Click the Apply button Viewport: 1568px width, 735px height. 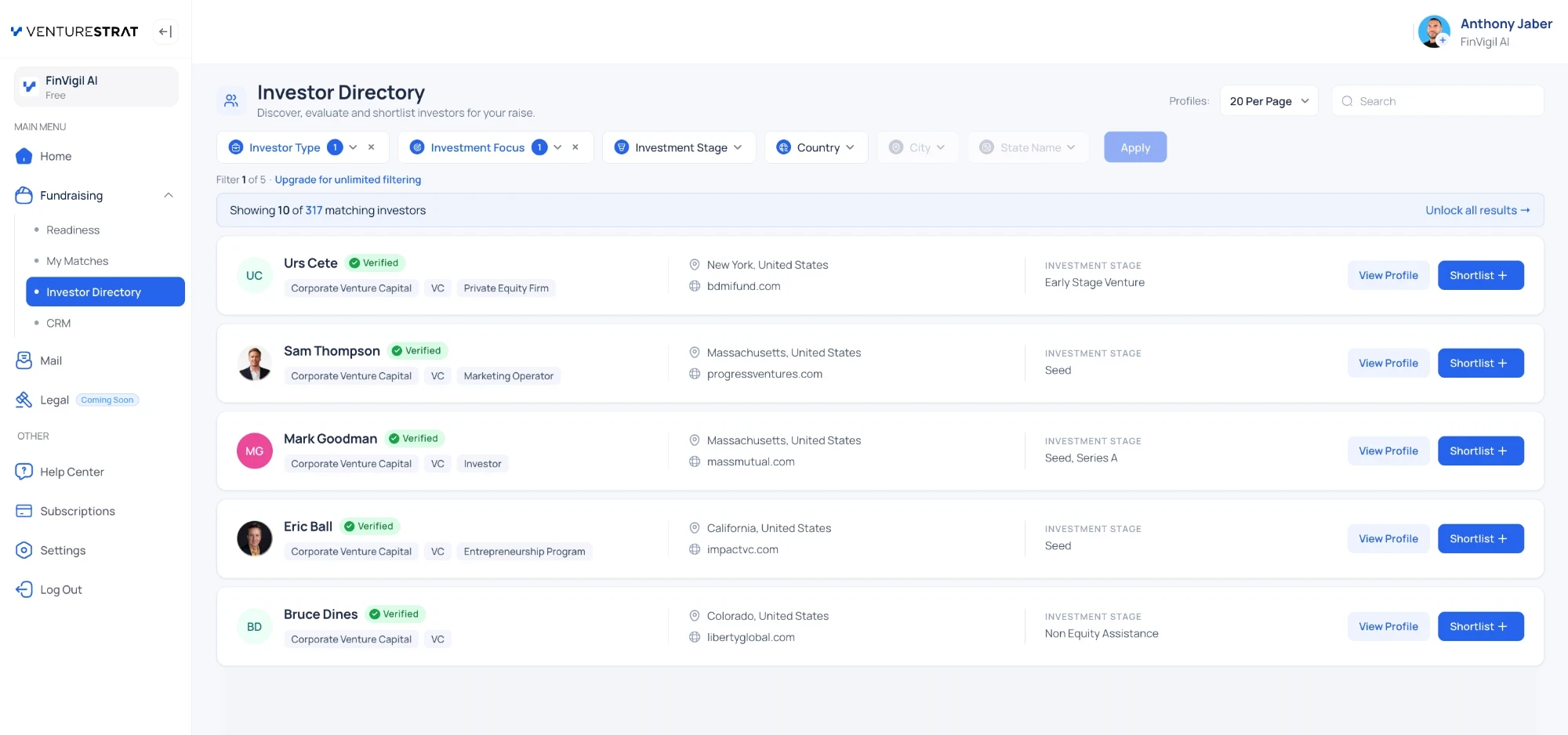coord(1135,147)
